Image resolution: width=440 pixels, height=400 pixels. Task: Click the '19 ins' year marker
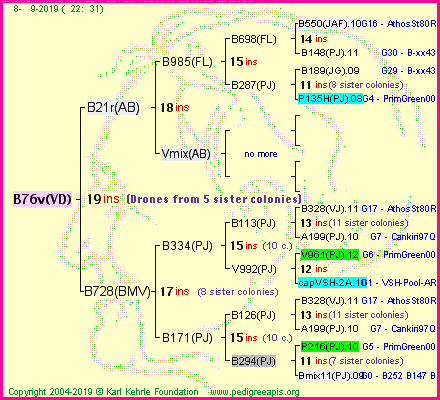(x=103, y=199)
